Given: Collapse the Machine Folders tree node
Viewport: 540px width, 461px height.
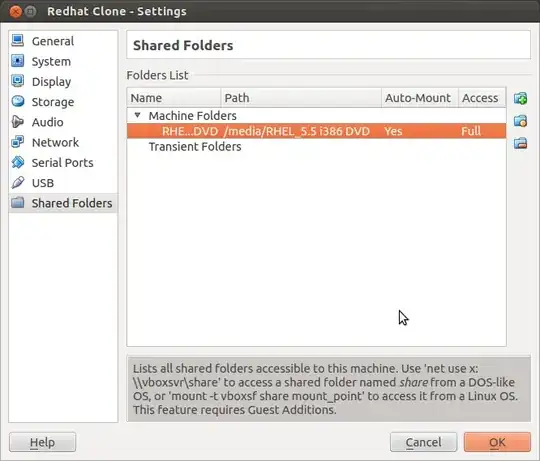Looking at the screenshot, I should click(137, 115).
